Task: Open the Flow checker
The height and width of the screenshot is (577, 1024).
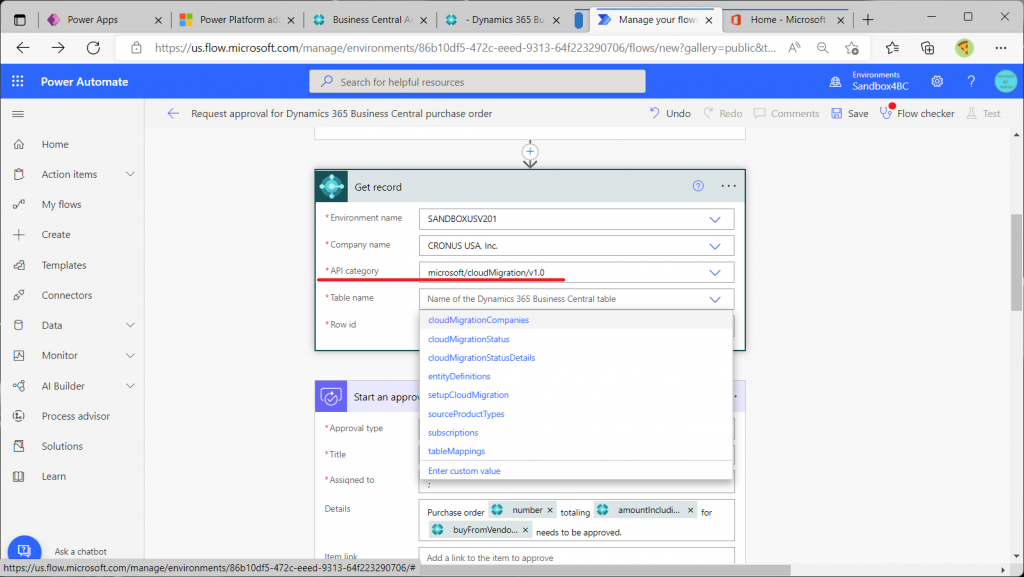Action: click(917, 114)
